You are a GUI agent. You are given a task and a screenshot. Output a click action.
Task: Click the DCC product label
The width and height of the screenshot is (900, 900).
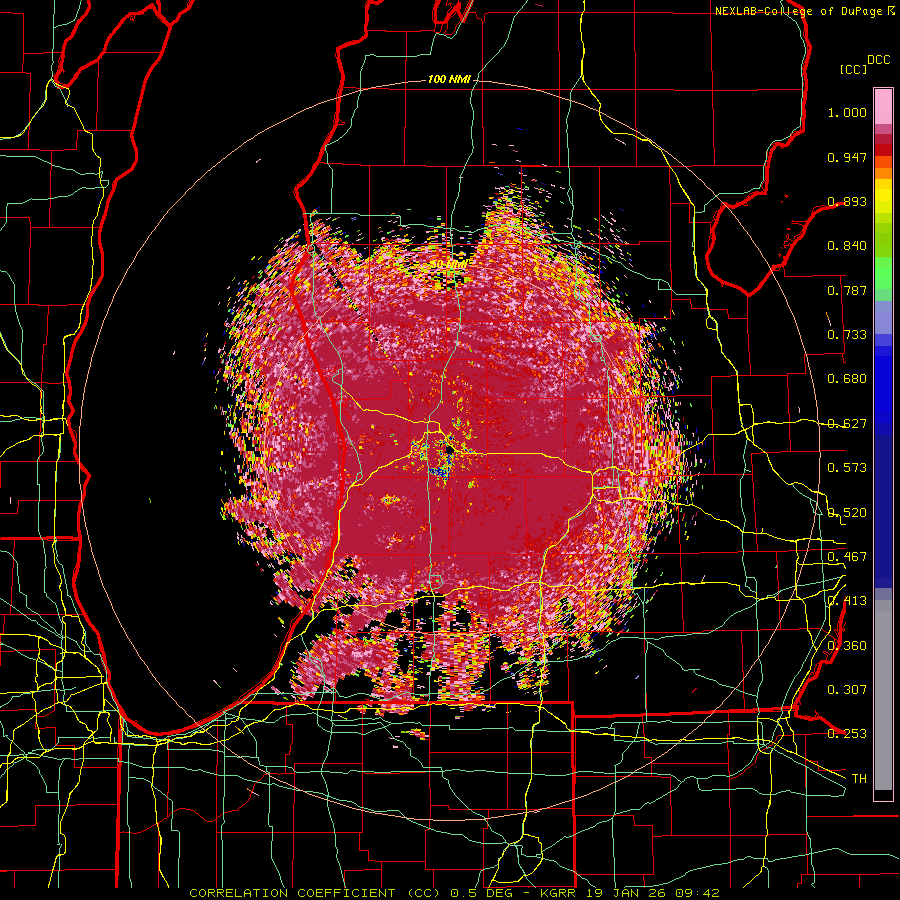coord(879,60)
